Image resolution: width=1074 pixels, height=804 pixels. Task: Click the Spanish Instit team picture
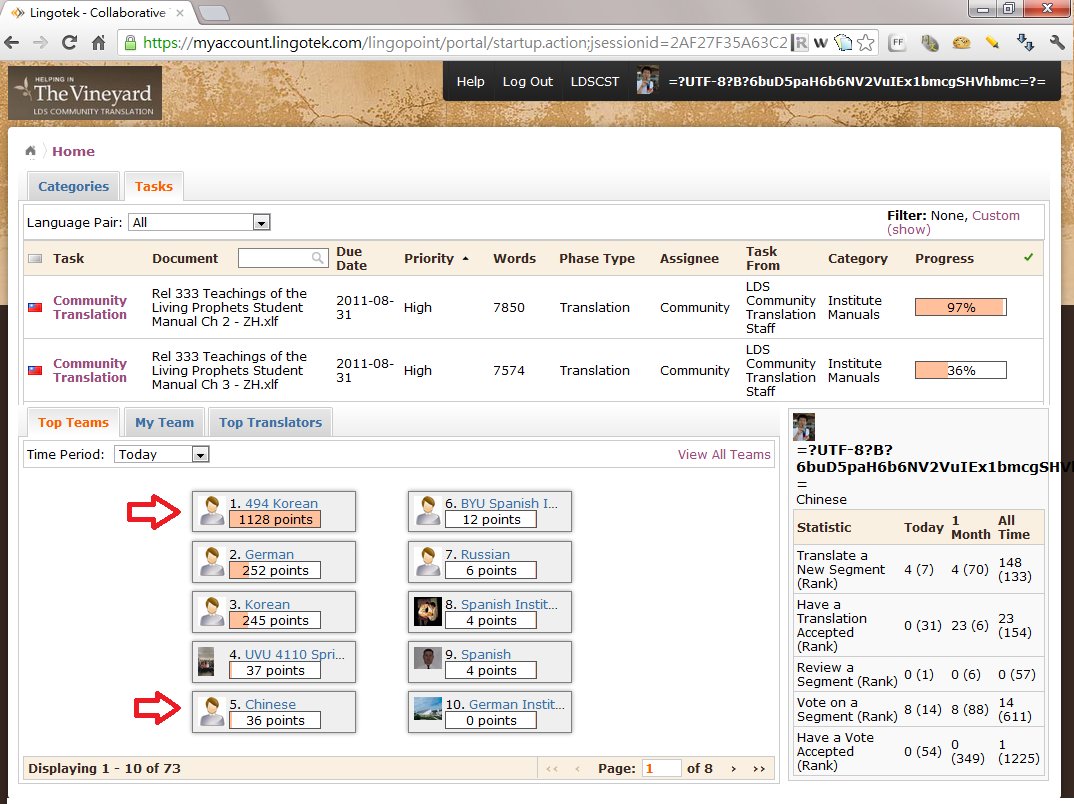427,612
